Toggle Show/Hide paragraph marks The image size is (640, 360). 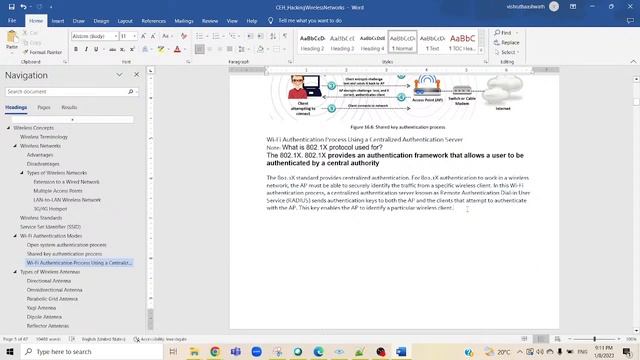[285, 36]
